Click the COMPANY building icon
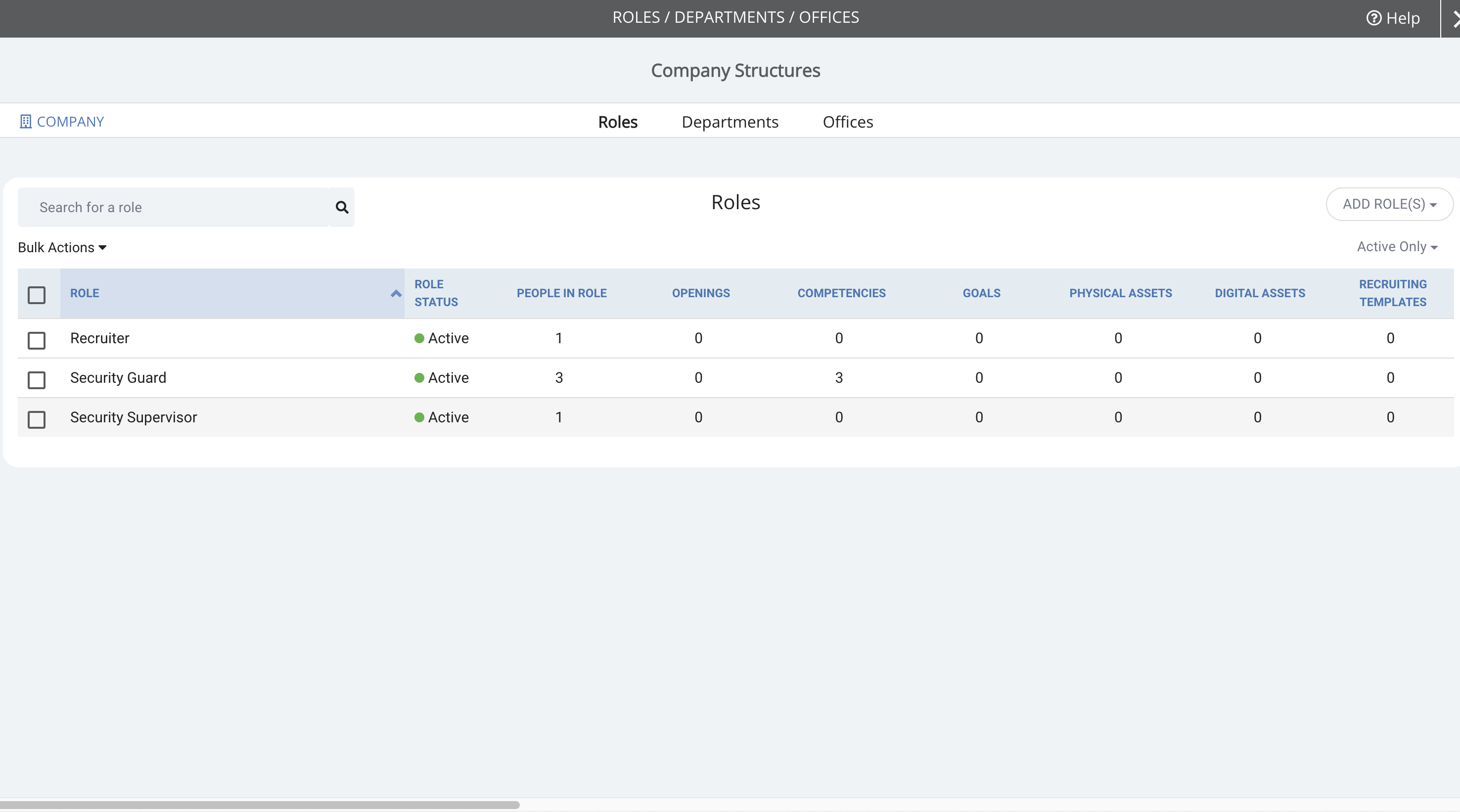 25,122
